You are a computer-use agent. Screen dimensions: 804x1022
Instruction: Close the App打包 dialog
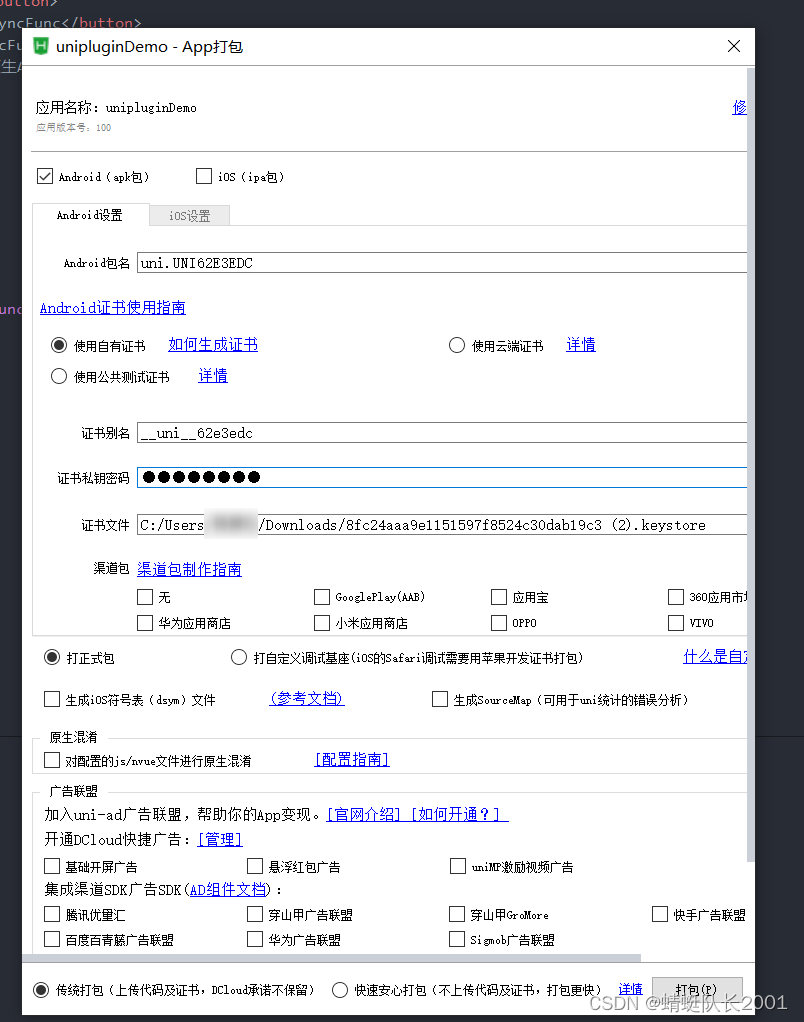[x=734, y=46]
